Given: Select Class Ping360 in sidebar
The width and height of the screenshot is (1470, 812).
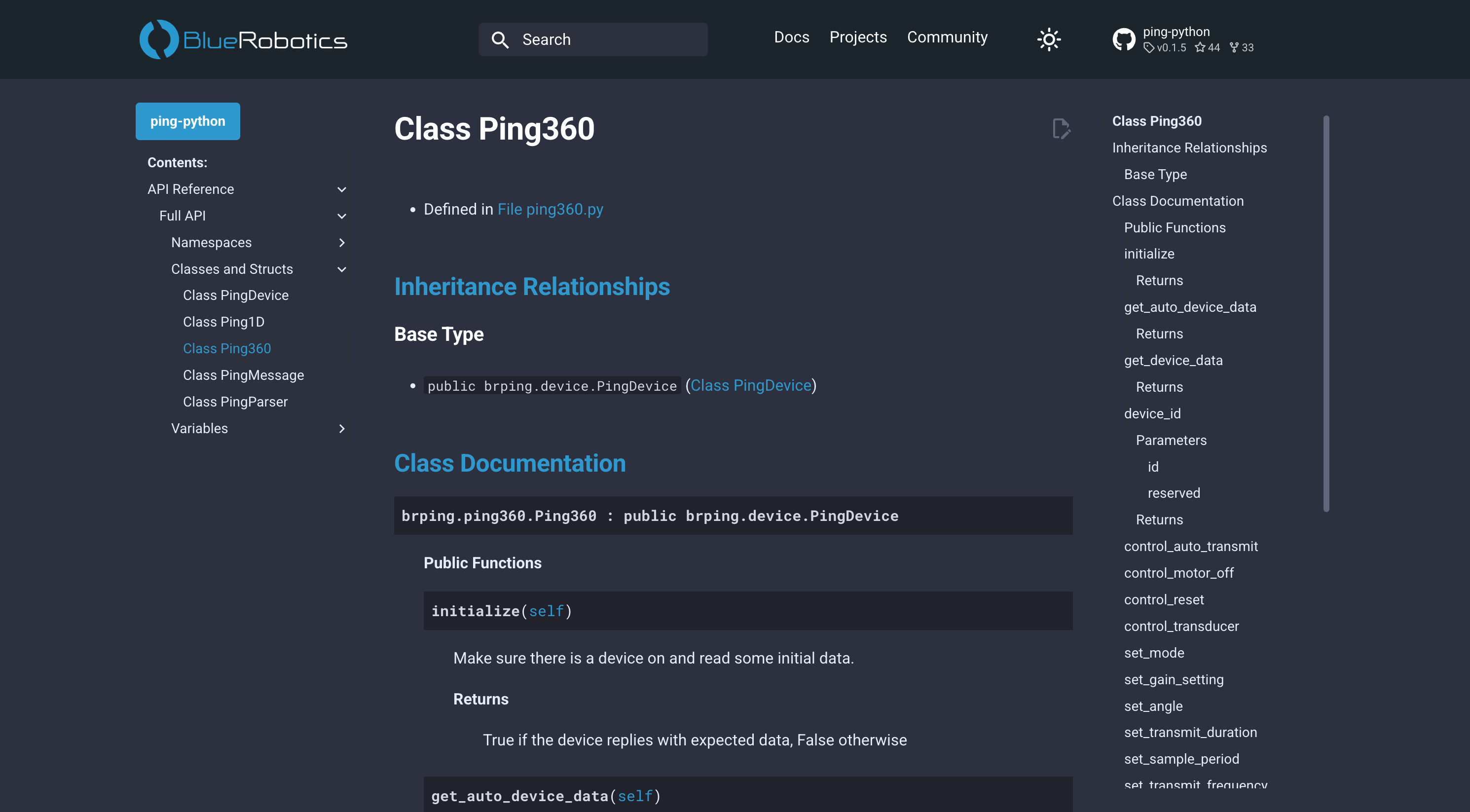Looking at the screenshot, I should click(x=226, y=348).
